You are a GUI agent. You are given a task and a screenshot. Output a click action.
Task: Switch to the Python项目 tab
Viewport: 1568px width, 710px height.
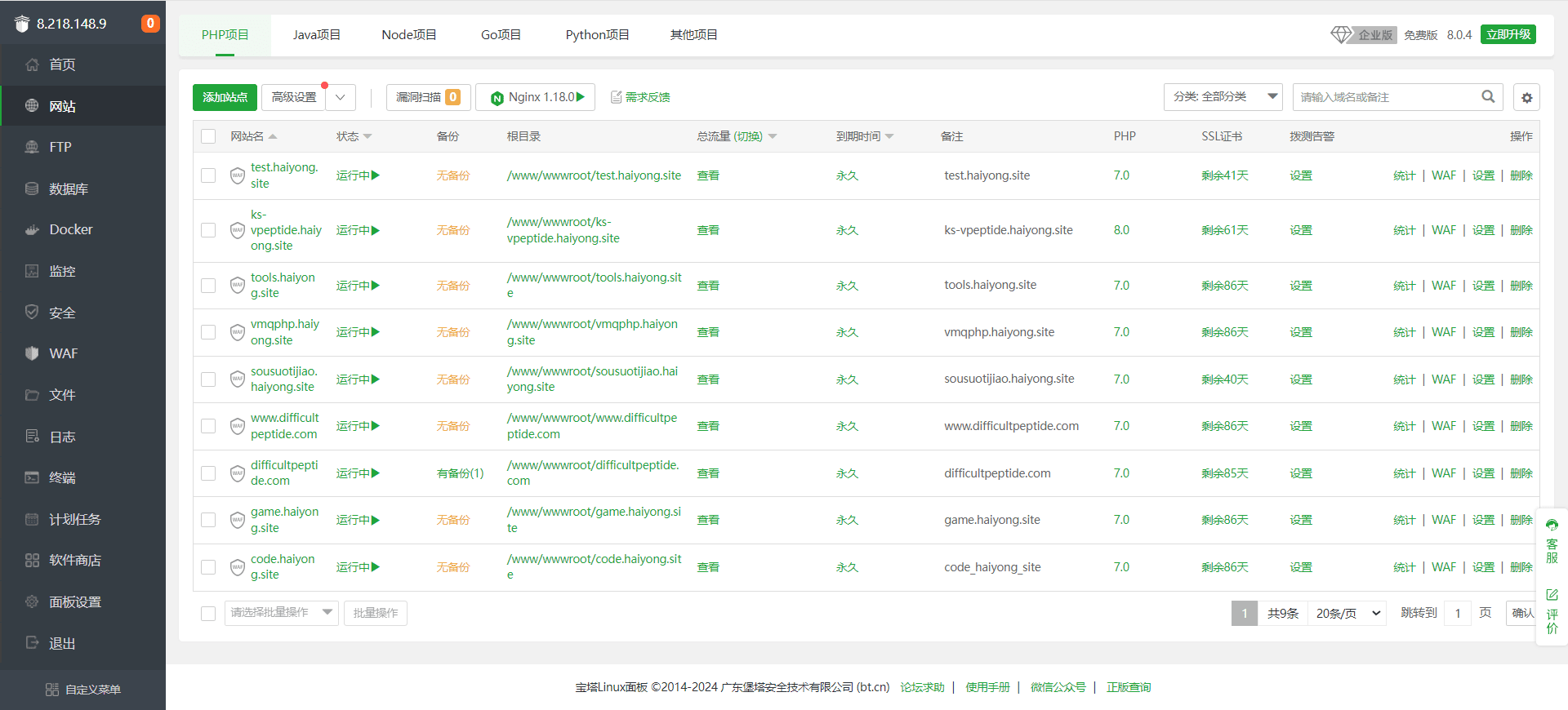pos(597,34)
